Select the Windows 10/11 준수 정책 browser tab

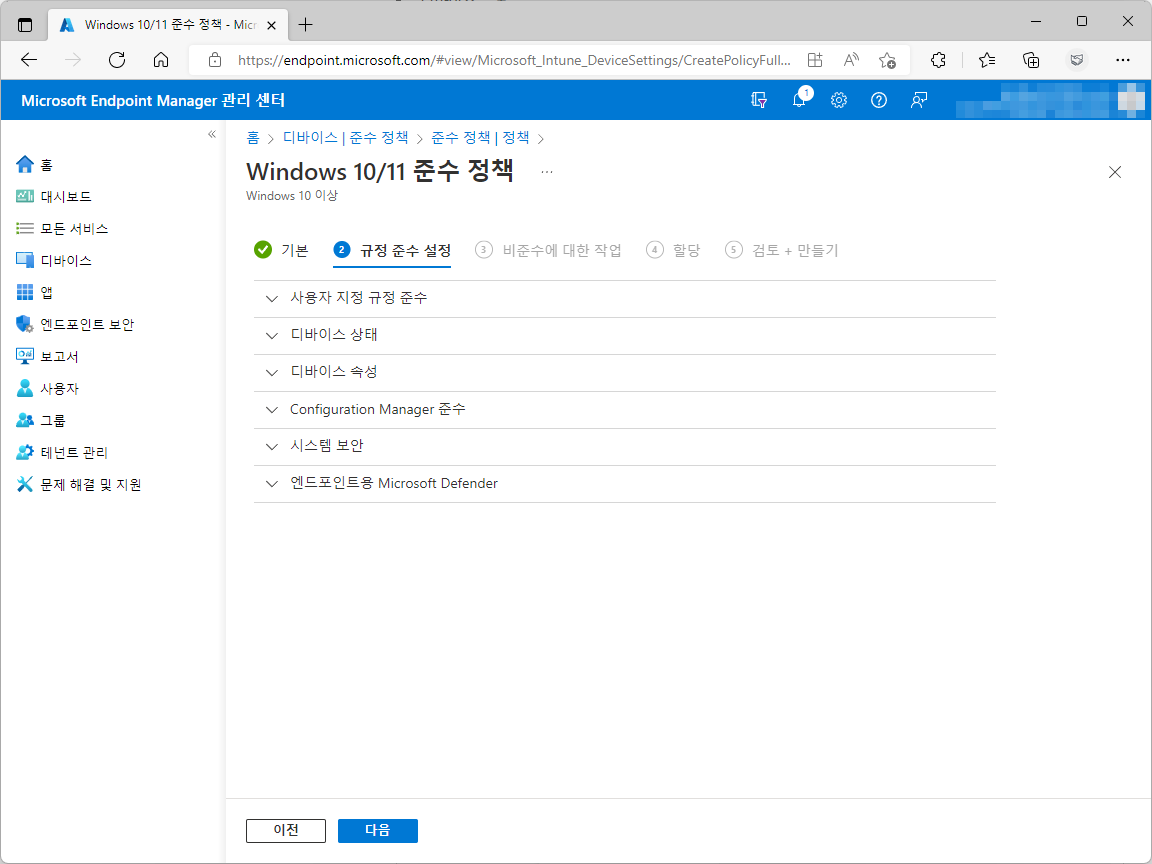168,25
